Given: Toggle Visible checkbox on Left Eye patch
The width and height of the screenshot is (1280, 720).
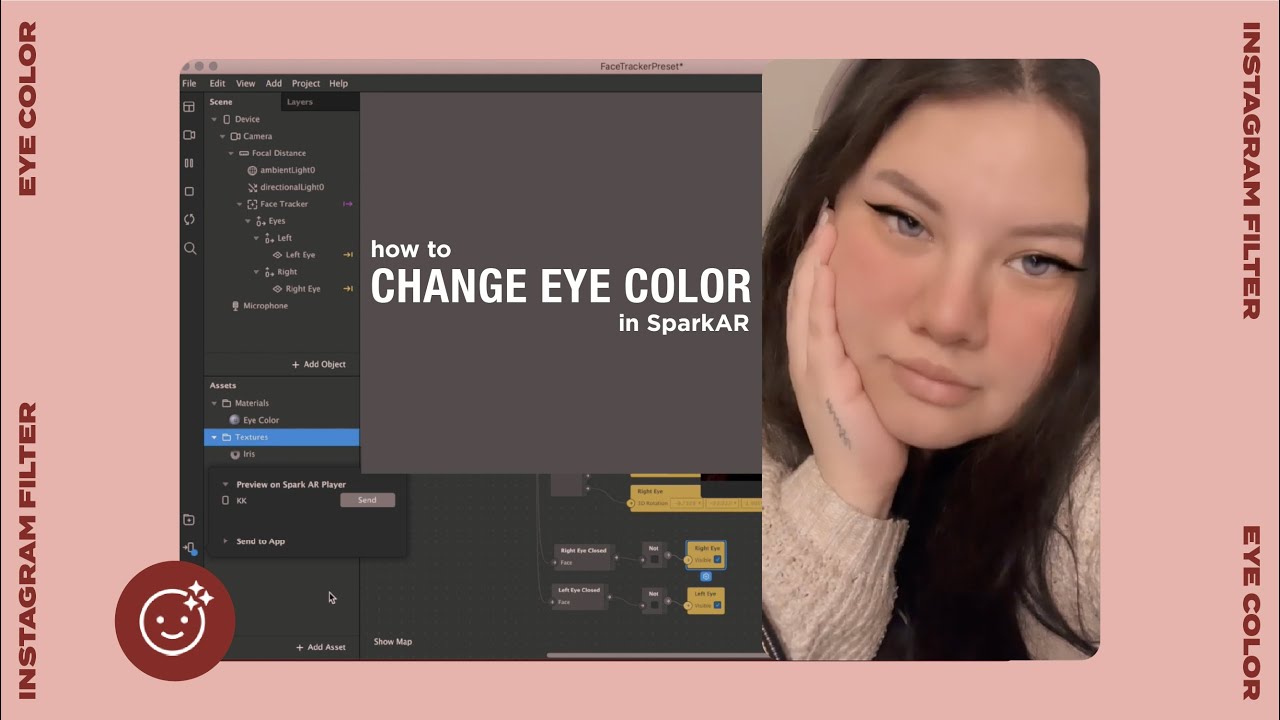Looking at the screenshot, I should click(x=717, y=605).
